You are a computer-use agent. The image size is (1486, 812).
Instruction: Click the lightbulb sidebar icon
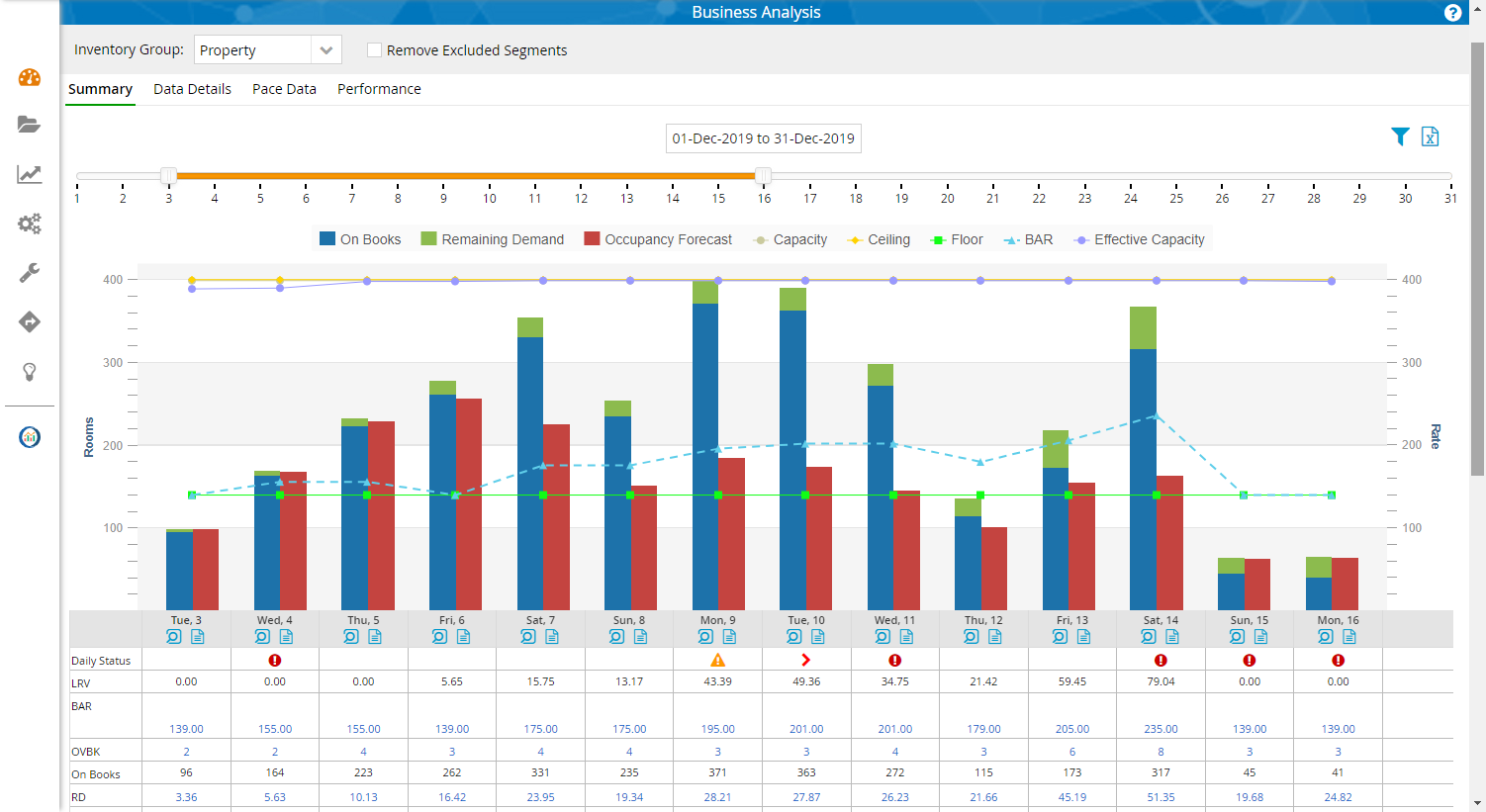pyautogui.click(x=30, y=372)
